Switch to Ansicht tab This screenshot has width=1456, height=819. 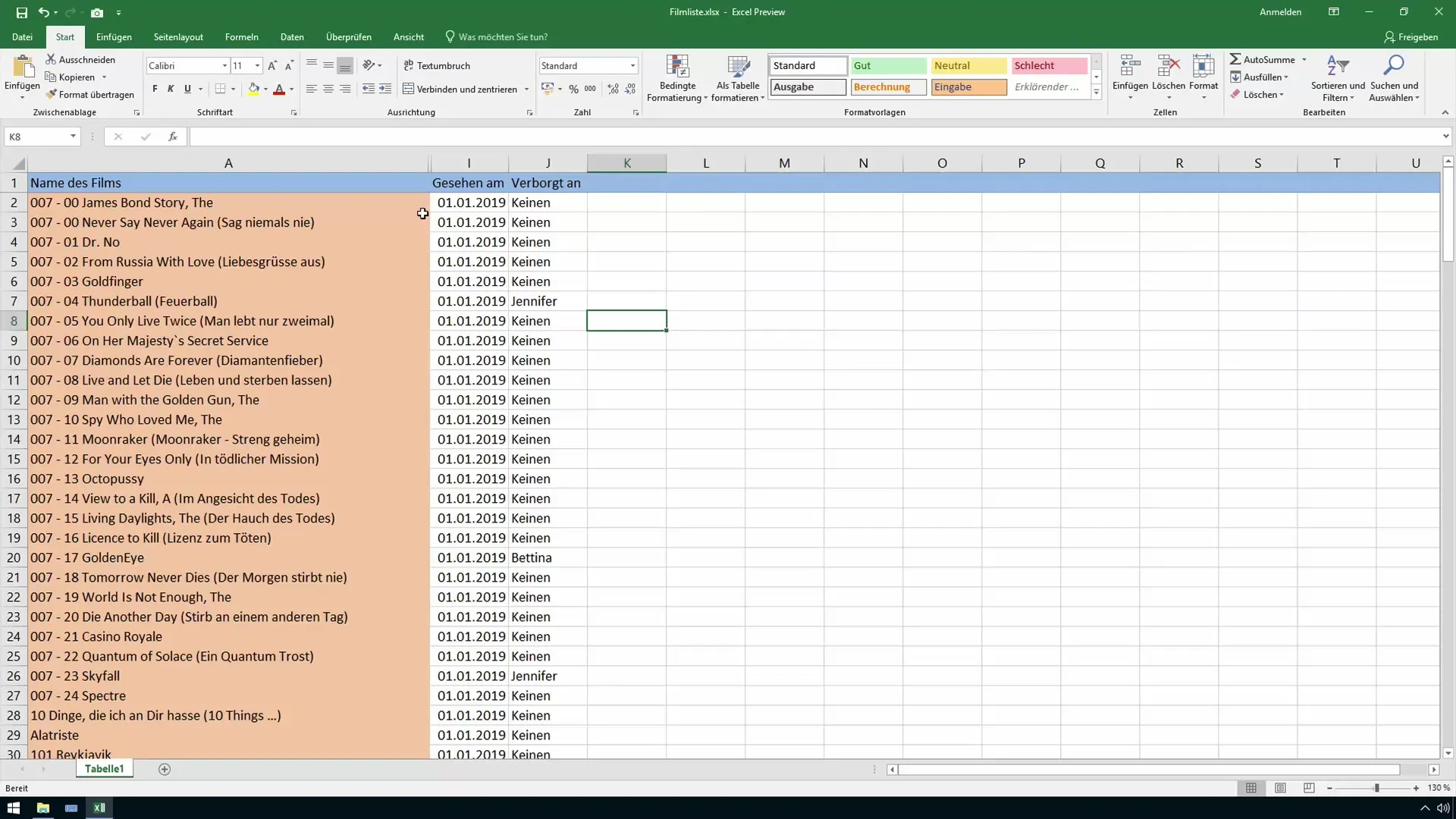click(x=409, y=36)
